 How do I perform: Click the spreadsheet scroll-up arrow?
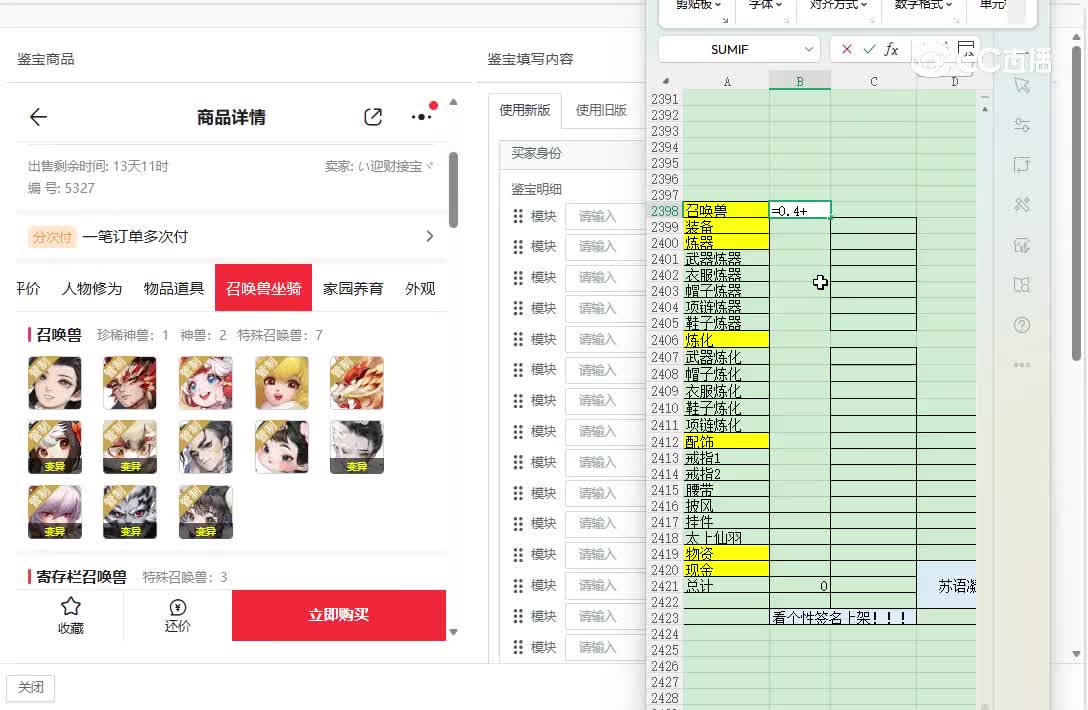985,109
